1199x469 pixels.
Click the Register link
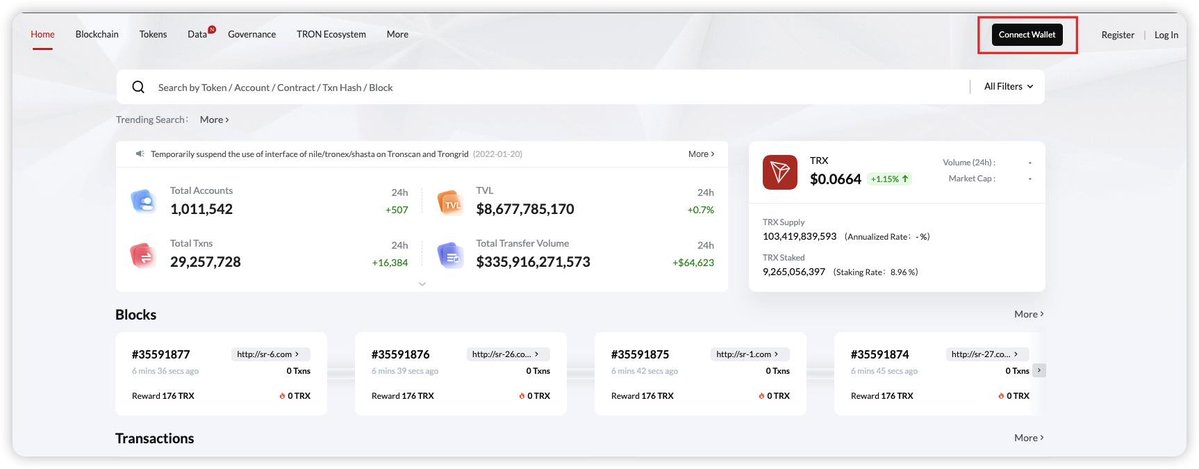[1117, 35]
